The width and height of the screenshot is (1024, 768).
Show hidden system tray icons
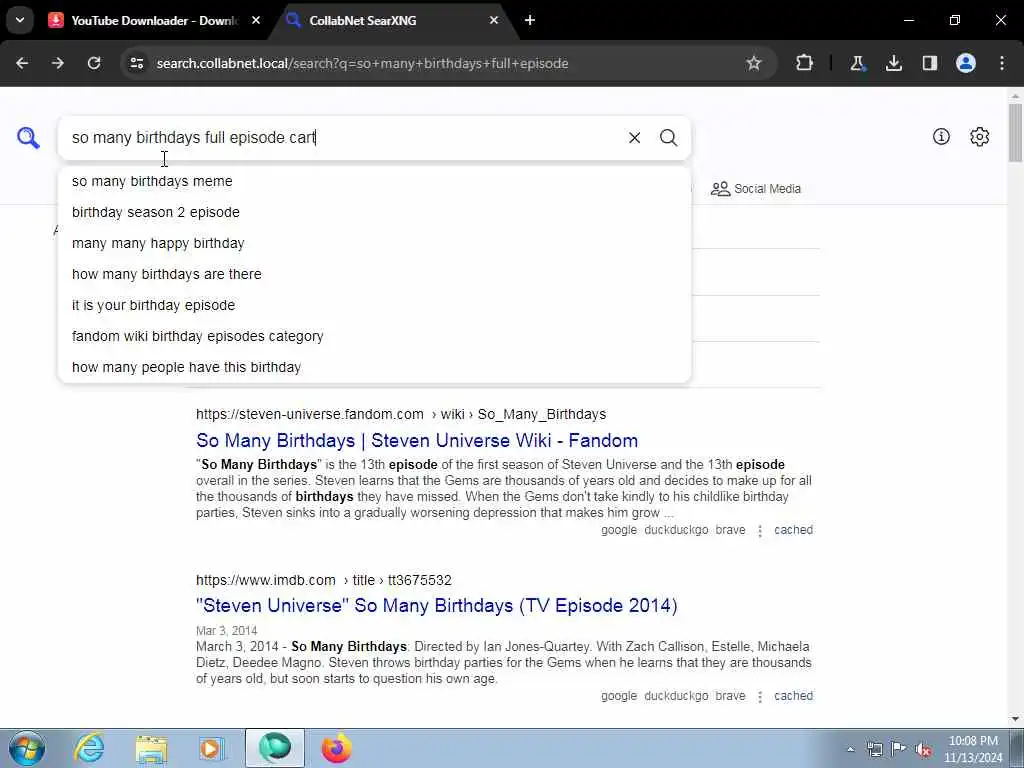tap(850, 749)
